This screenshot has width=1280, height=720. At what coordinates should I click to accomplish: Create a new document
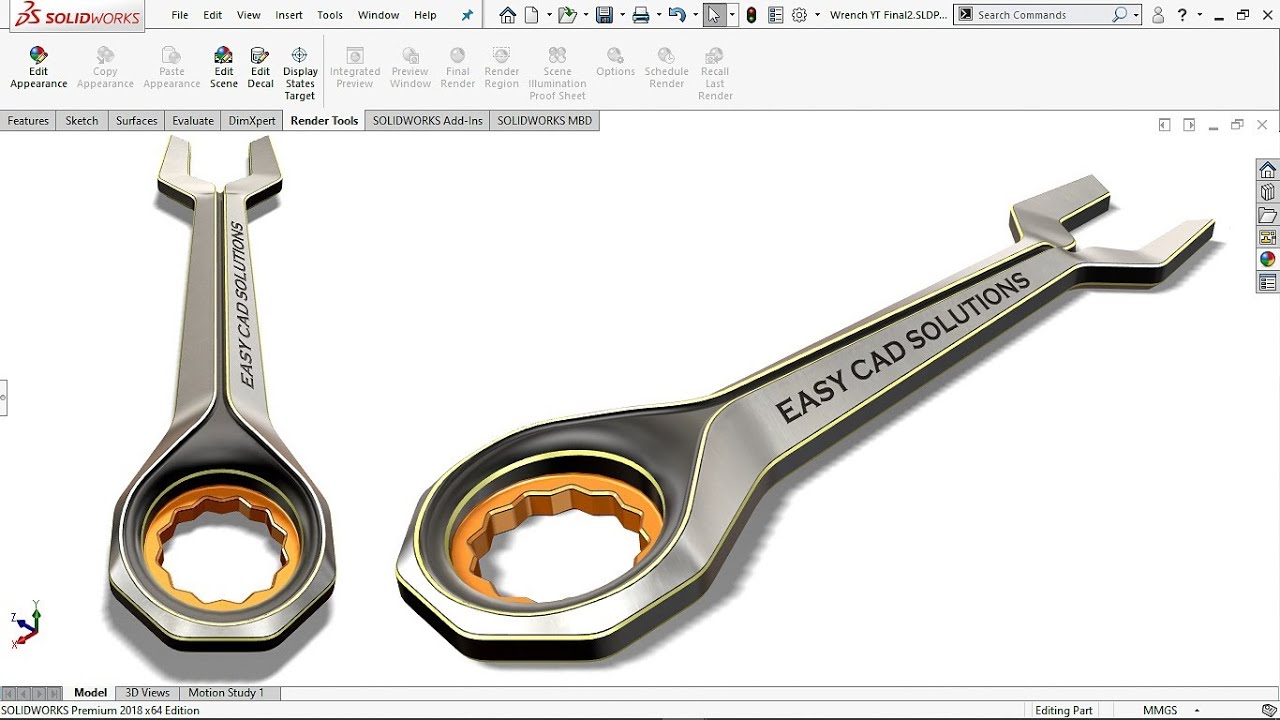point(531,15)
